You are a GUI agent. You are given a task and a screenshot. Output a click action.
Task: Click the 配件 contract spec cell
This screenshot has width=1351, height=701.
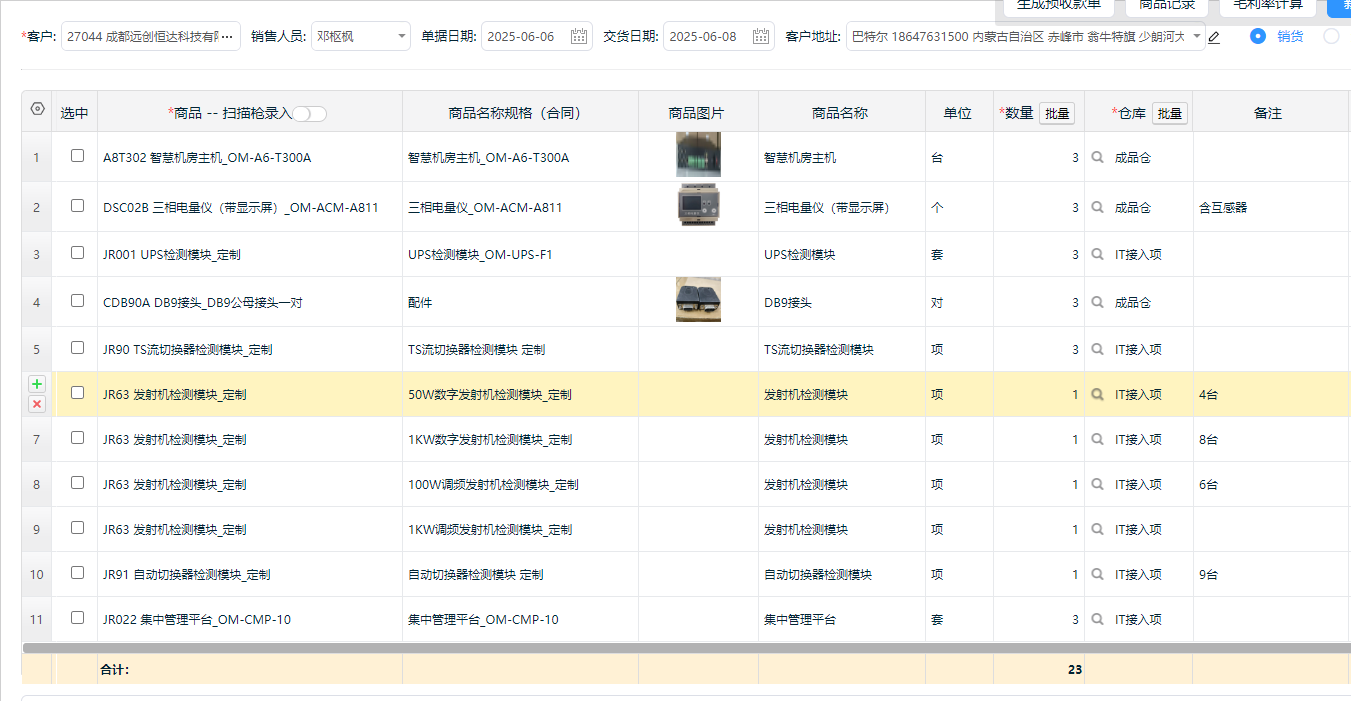click(x=520, y=302)
